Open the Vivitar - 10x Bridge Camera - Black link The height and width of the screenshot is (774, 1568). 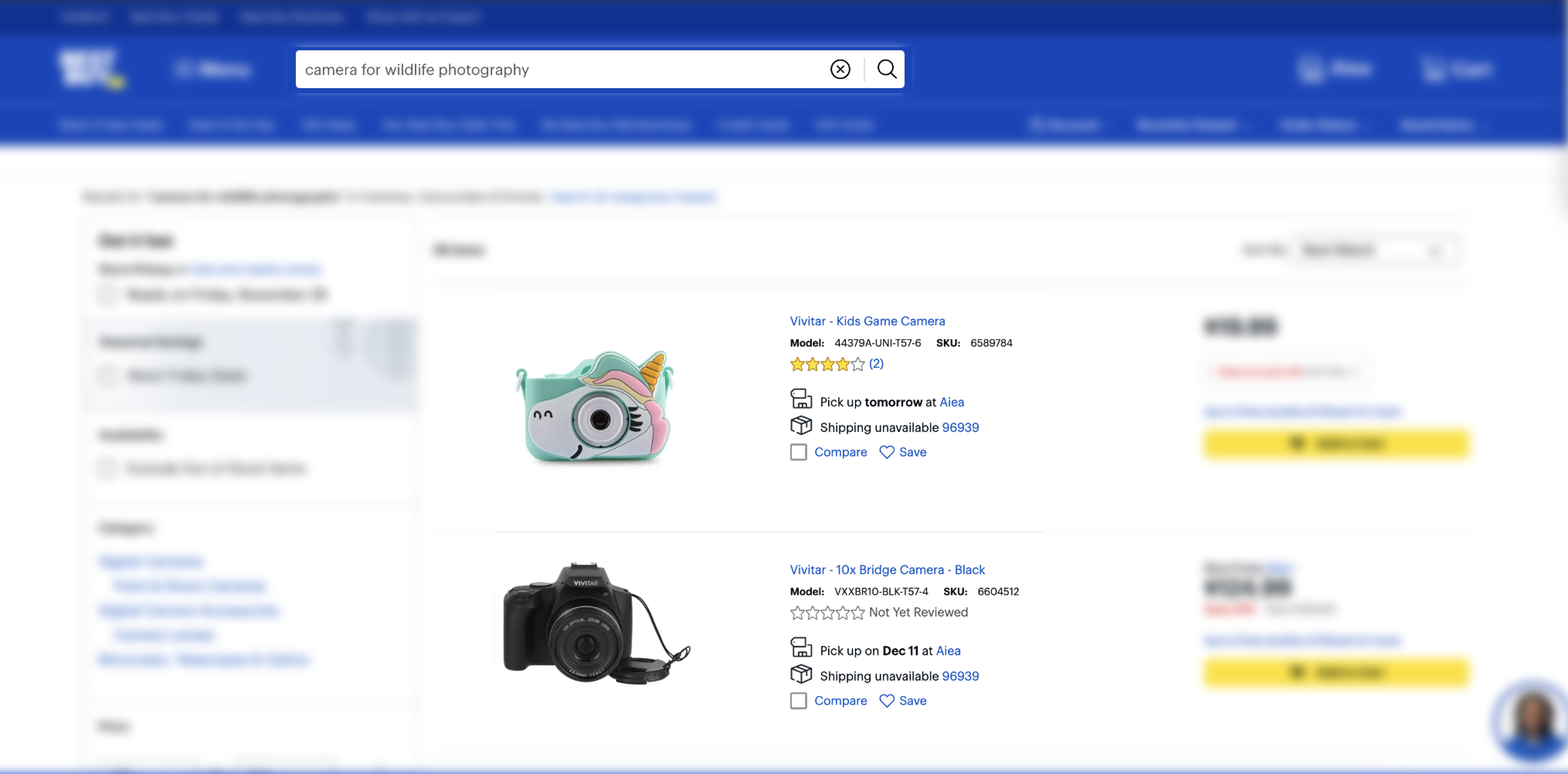point(887,570)
